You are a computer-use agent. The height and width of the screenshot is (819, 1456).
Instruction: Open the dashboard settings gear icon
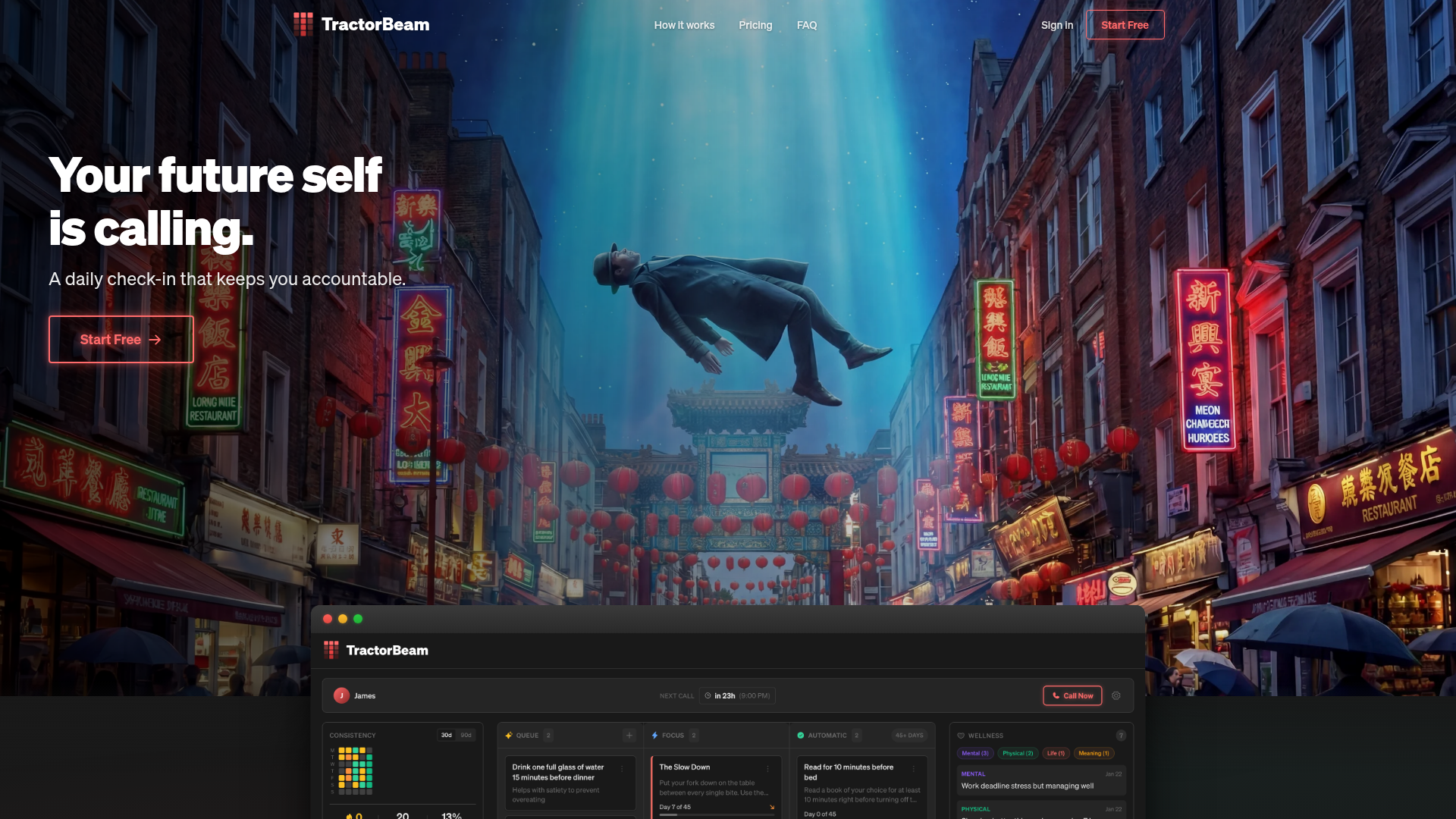(x=1116, y=695)
